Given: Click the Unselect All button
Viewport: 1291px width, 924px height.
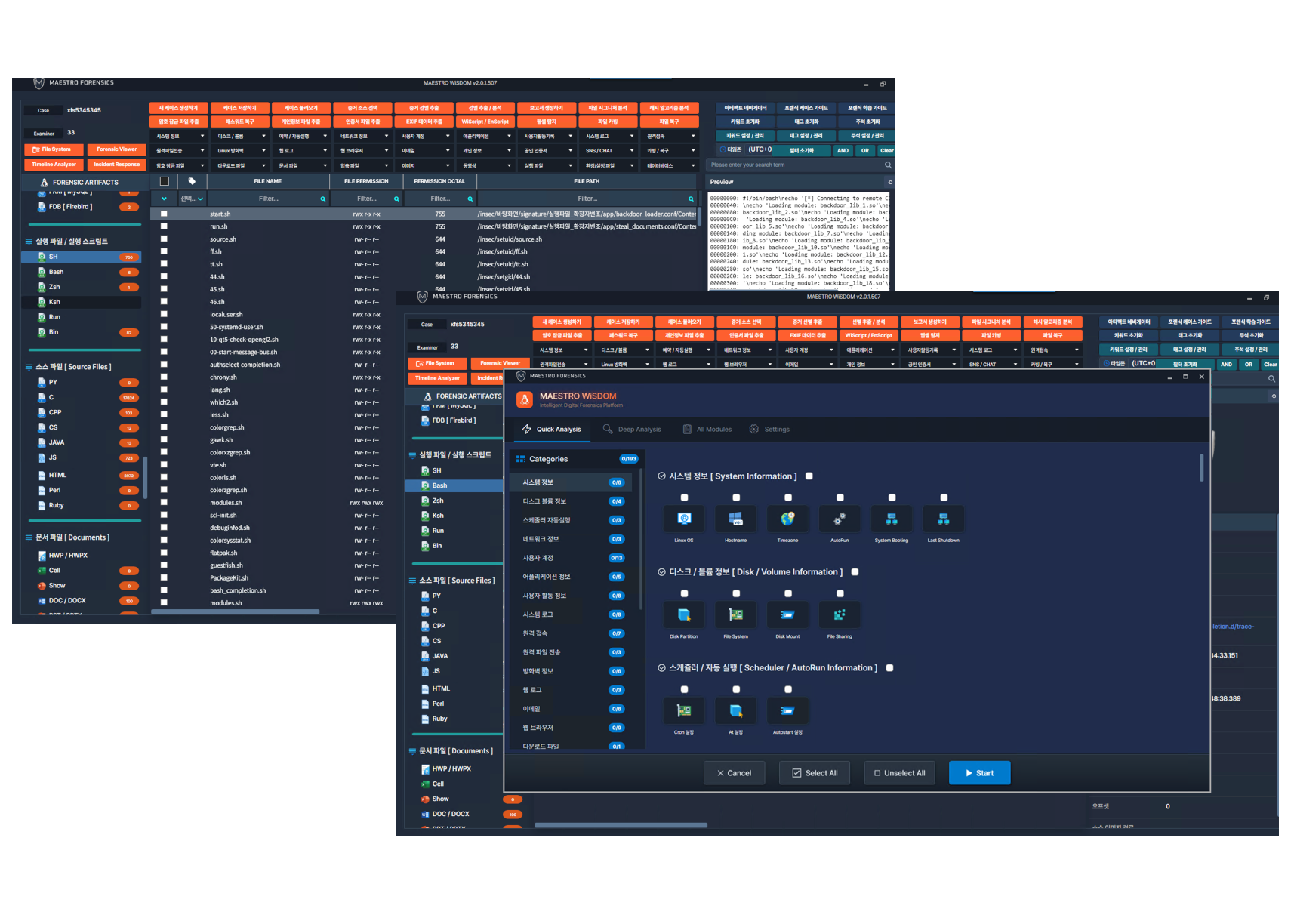Looking at the screenshot, I should [899, 773].
